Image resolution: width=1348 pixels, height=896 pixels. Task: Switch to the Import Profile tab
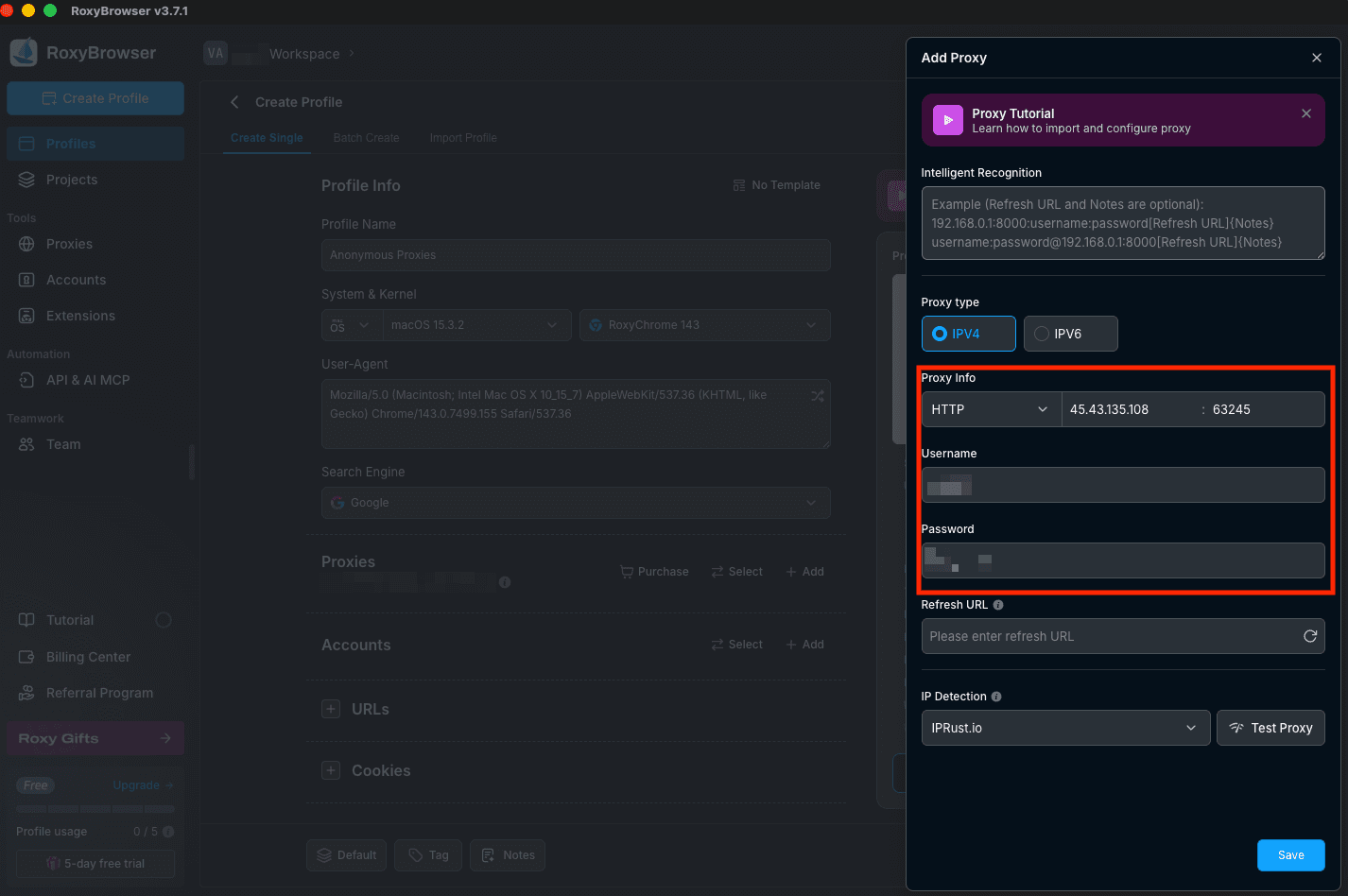pos(462,137)
